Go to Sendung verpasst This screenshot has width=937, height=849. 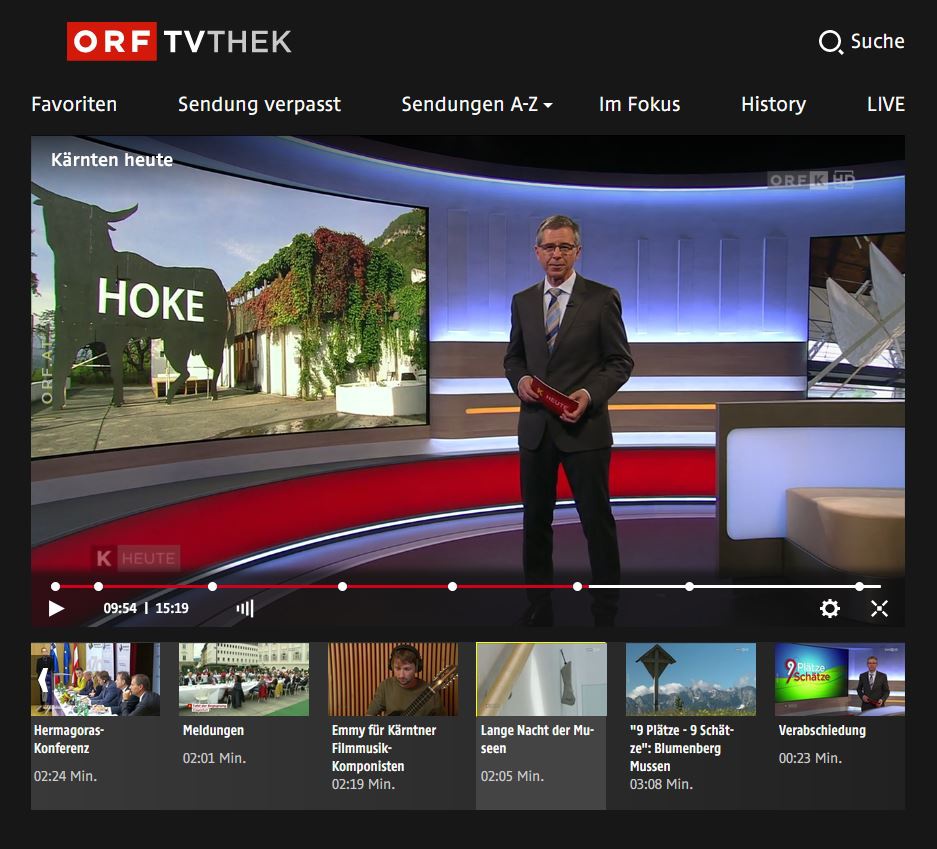pos(259,104)
